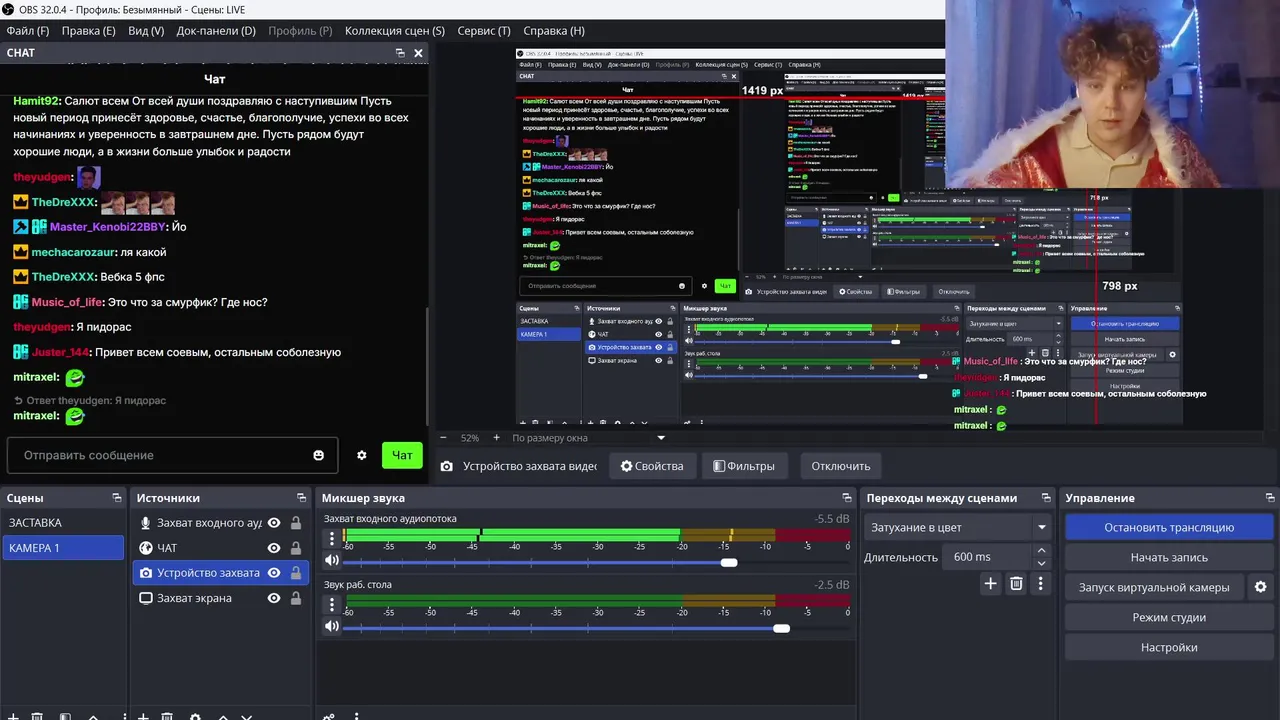Lock the Захват экрана source
Image resolution: width=1280 pixels, height=720 pixels.
(296, 598)
